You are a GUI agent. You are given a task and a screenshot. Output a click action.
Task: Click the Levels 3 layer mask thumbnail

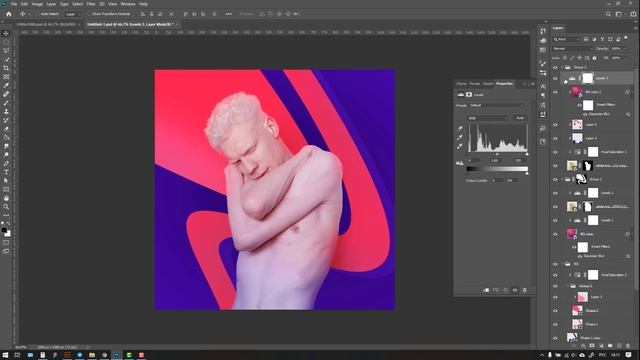click(x=587, y=78)
